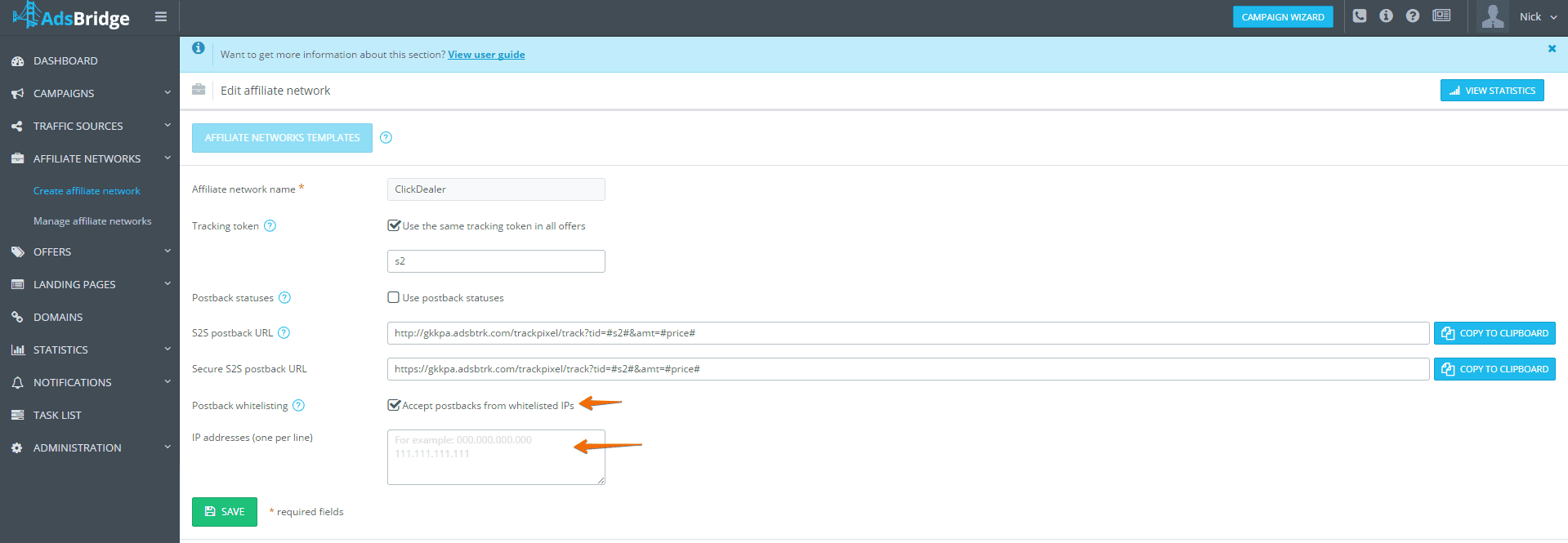Click the user avatar picture
This screenshot has width=1568, height=543.
pyautogui.click(x=1493, y=16)
